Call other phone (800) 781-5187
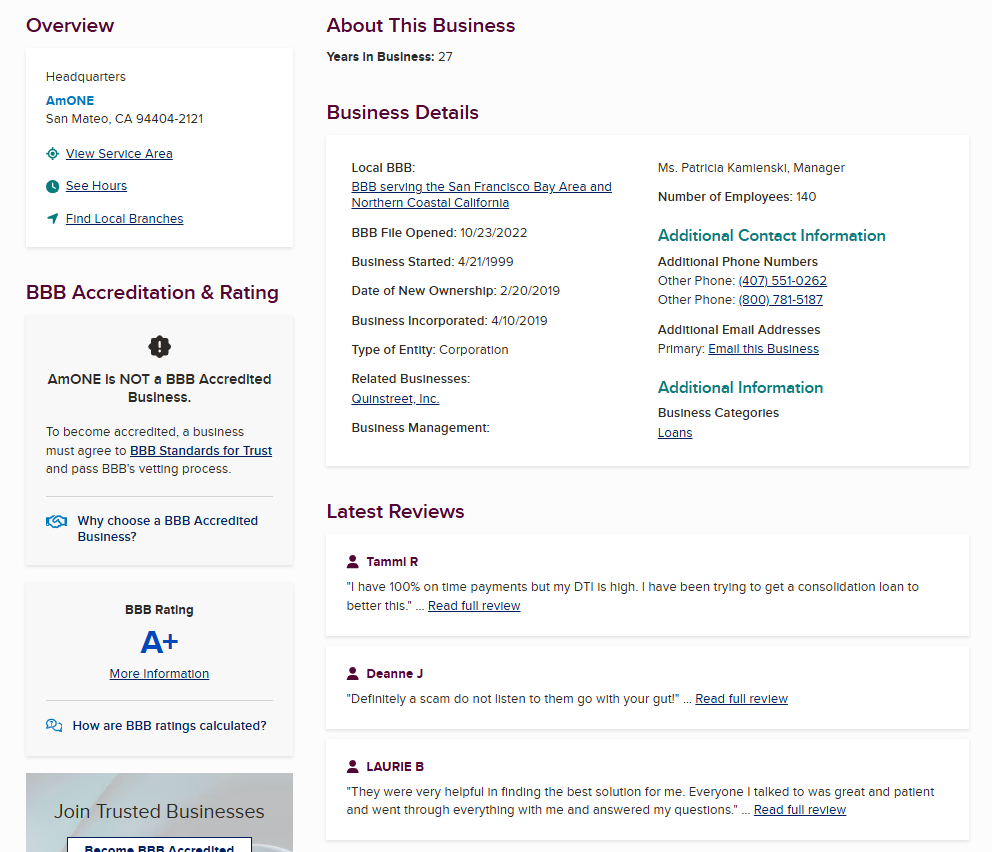This screenshot has height=852, width=992. [x=781, y=300]
